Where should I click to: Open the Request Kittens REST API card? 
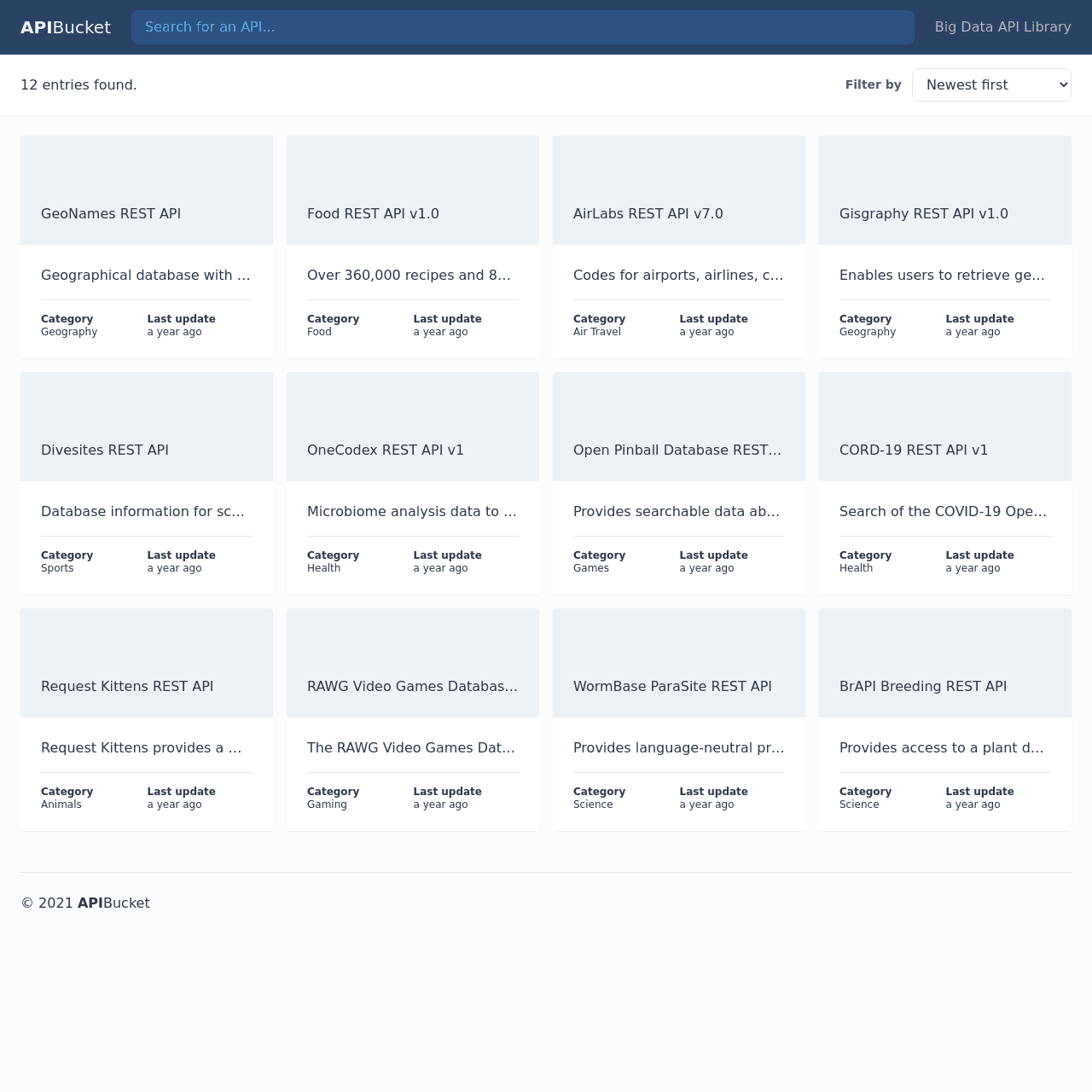click(147, 719)
